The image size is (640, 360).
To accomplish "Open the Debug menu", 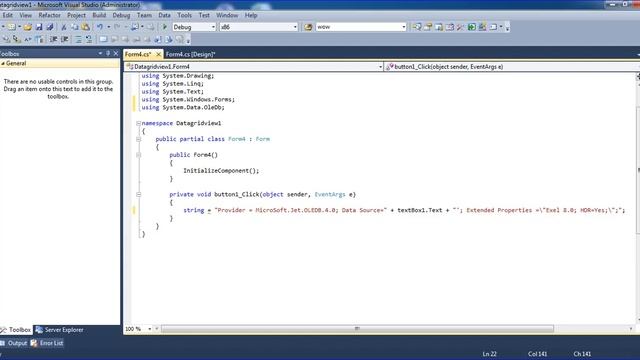I will point(121,15).
